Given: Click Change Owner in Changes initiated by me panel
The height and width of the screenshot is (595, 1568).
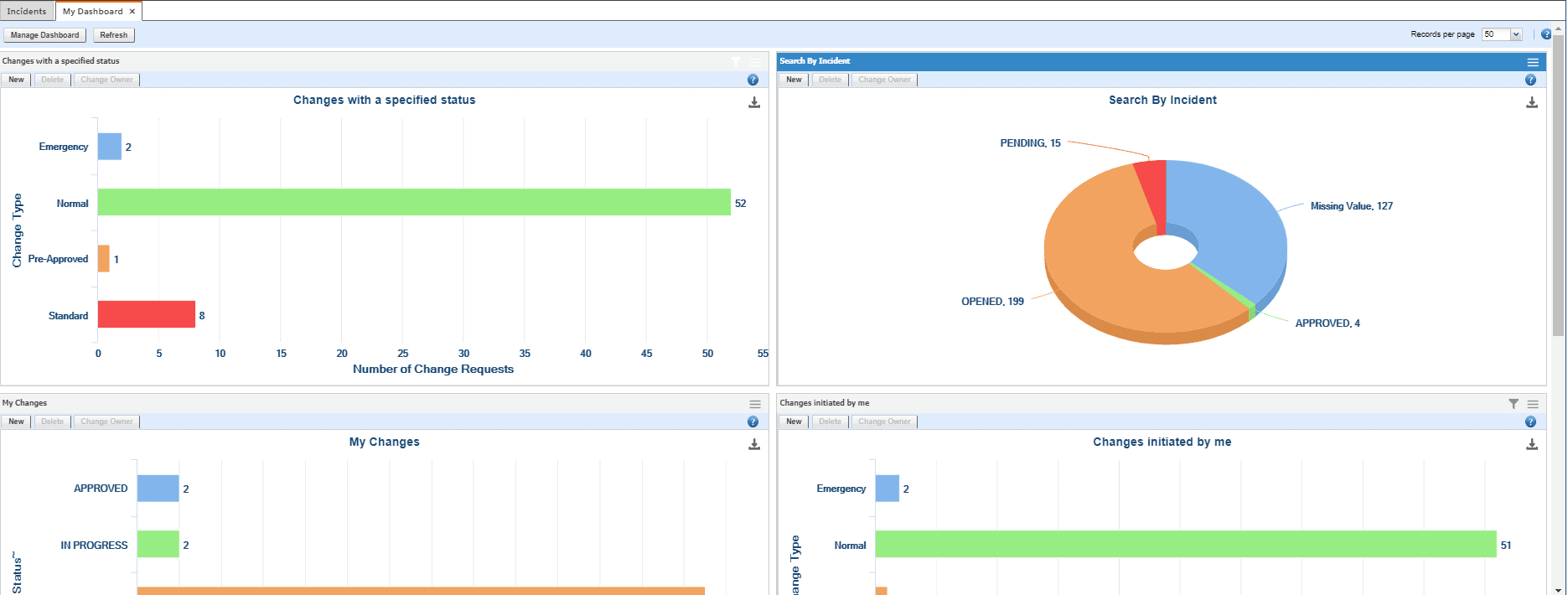Looking at the screenshot, I should click(x=884, y=422).
